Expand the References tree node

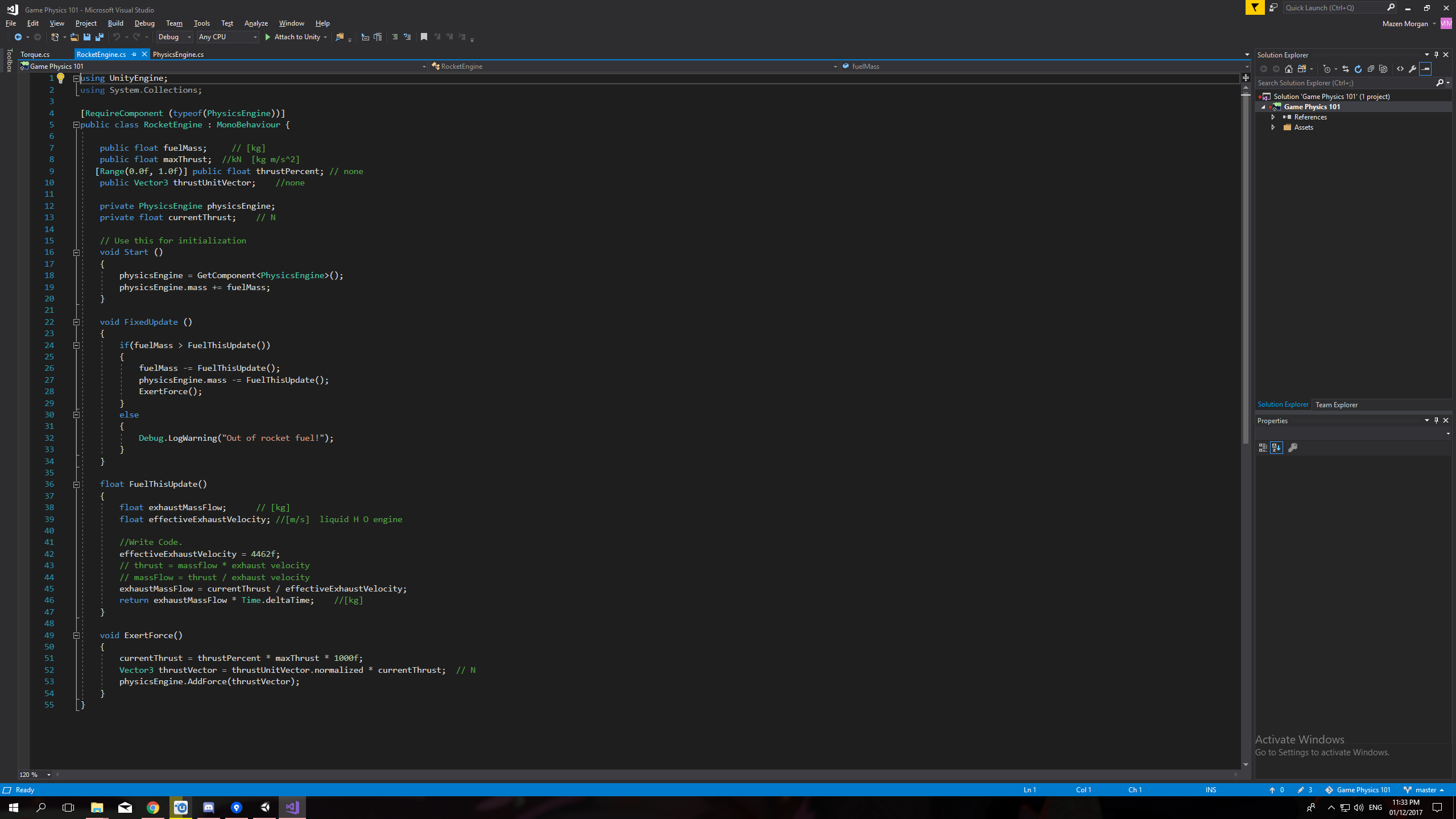(x=1273, y=117)
